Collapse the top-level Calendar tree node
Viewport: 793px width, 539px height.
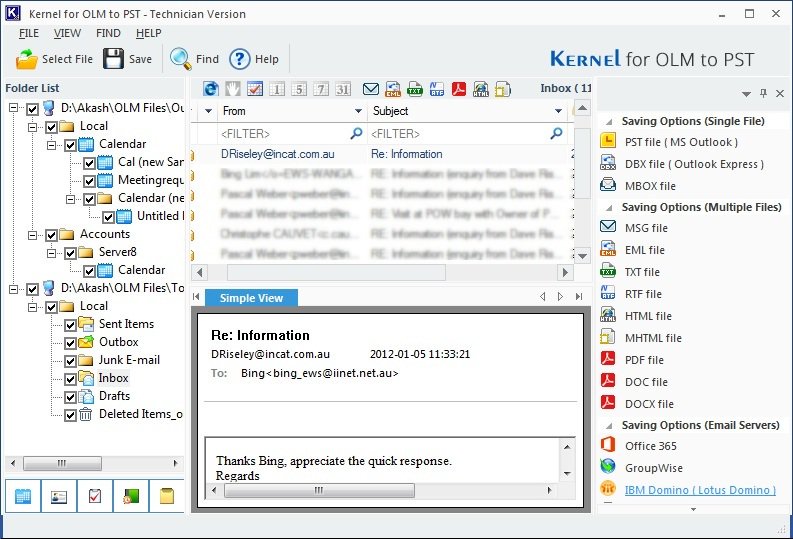[x=51, y=145]
